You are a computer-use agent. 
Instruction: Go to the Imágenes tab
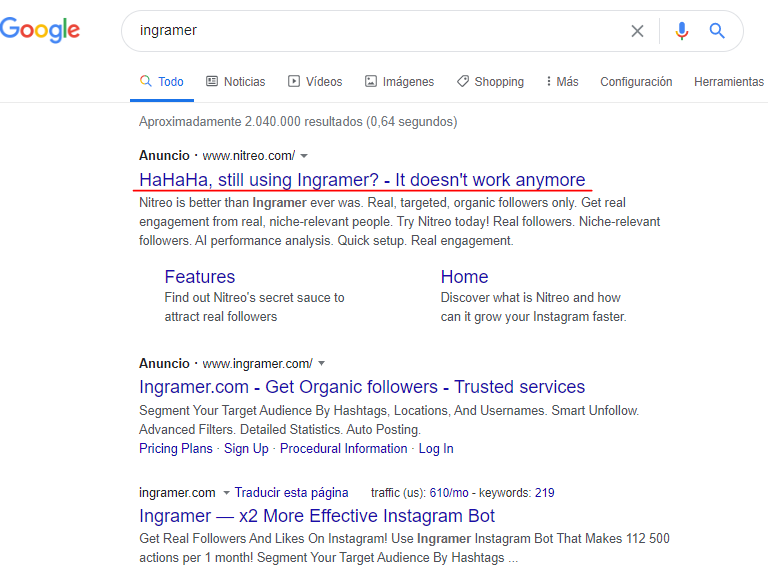[399, 82]
